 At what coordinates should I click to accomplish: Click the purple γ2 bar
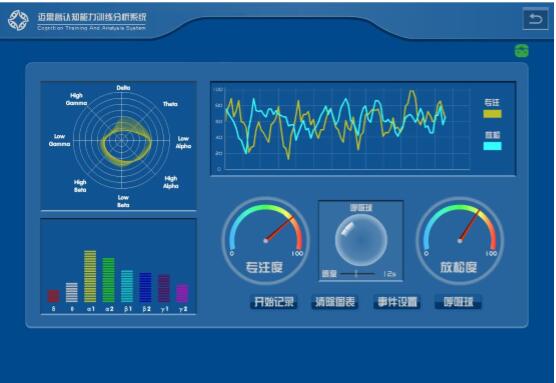pos(182,293)
